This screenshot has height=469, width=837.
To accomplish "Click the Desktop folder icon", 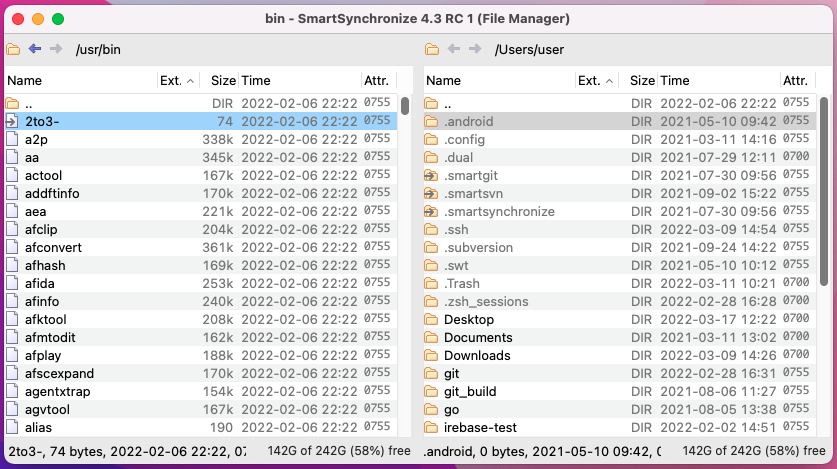I will pos(431,320).
